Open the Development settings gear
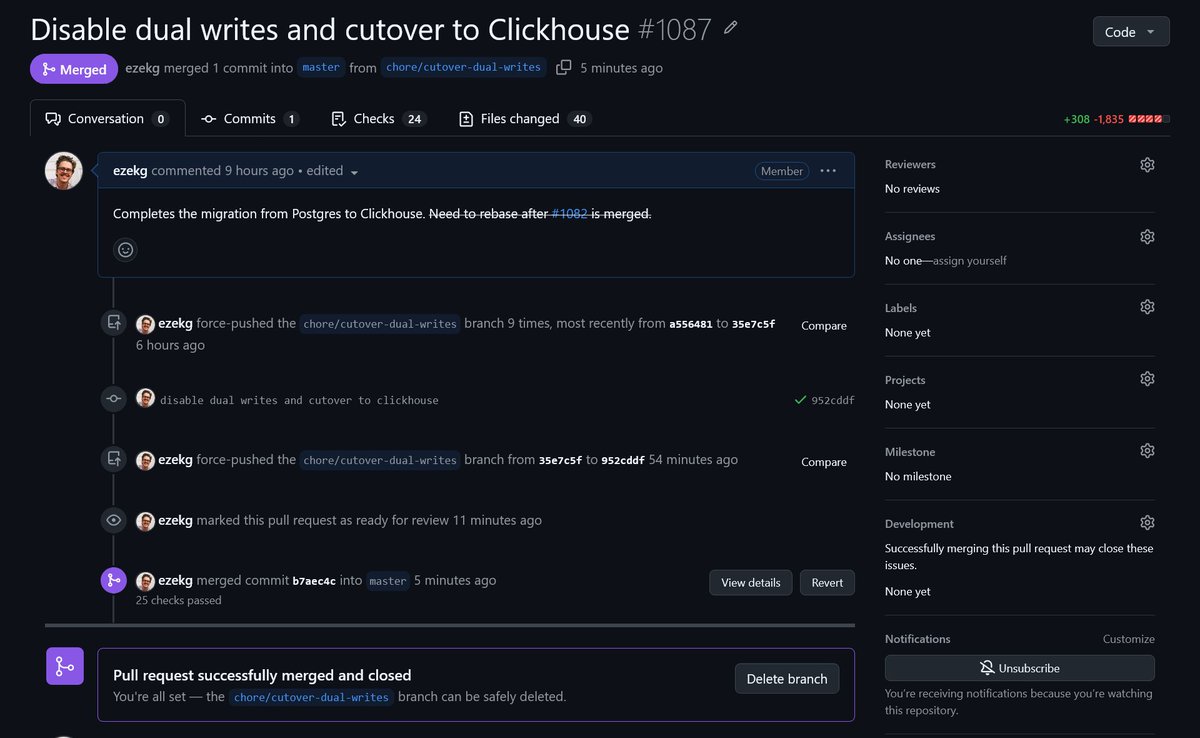This screenshot has height=738, width=1200. [1147, 523]
